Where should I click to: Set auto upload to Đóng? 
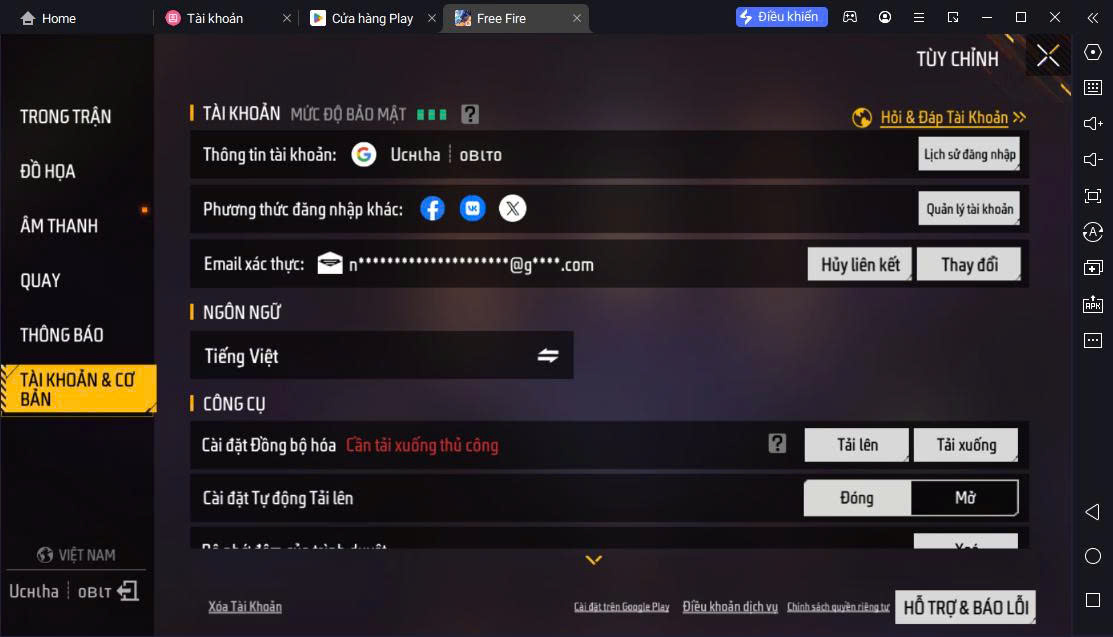[857, 498]
